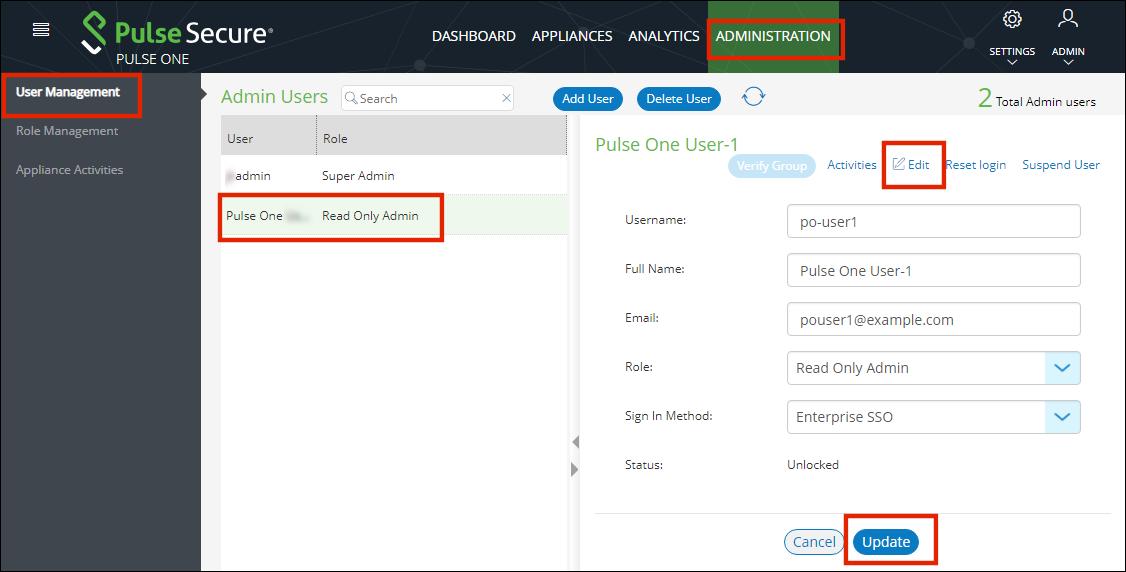Open the Admin user profile icon
1126x572 pixels.
point(1068,19)
